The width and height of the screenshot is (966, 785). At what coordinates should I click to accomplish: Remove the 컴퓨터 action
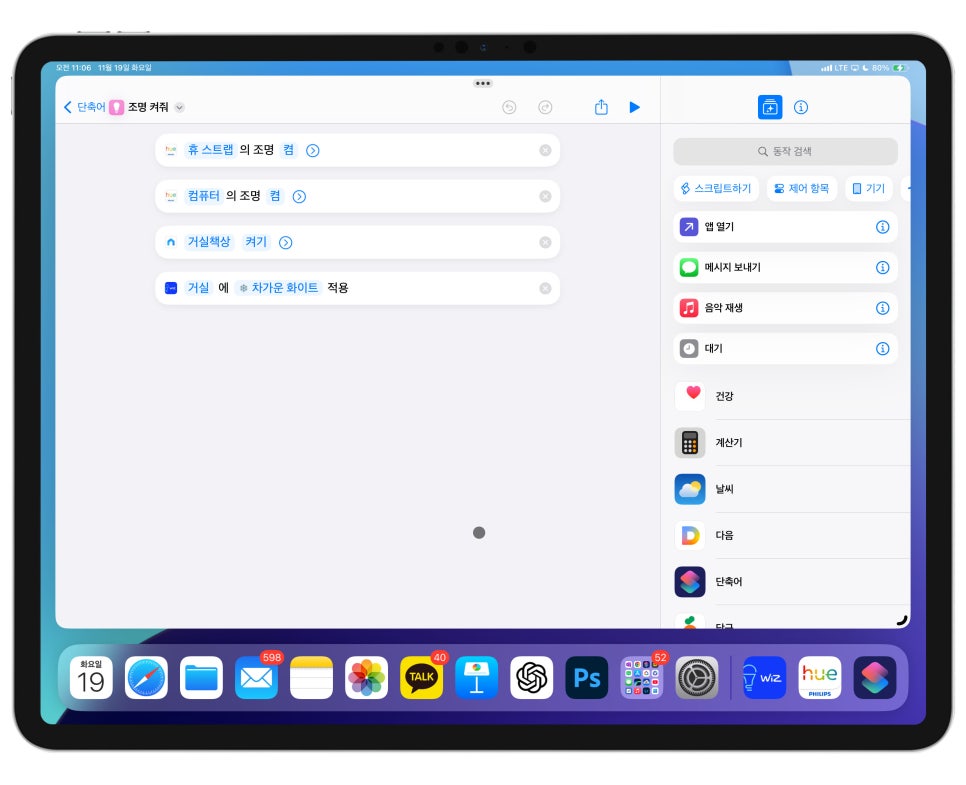(545, 196)
